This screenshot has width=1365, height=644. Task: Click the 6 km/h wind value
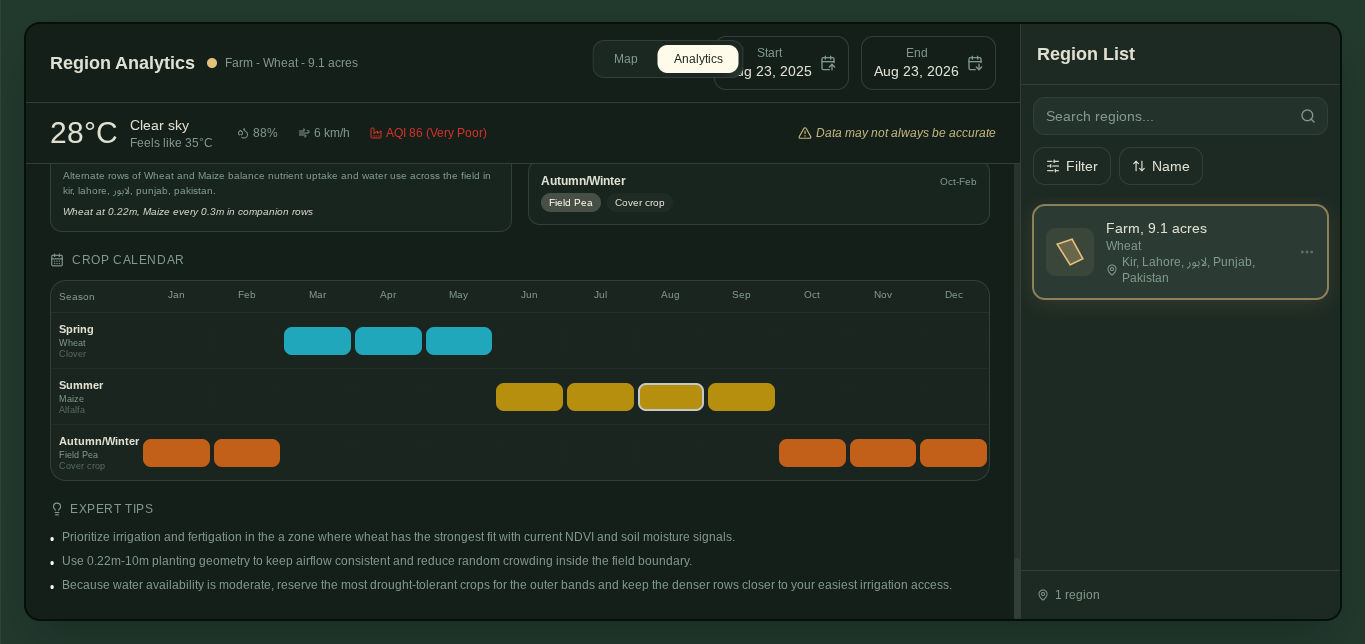pyautogui.click(x=332, y=133)
